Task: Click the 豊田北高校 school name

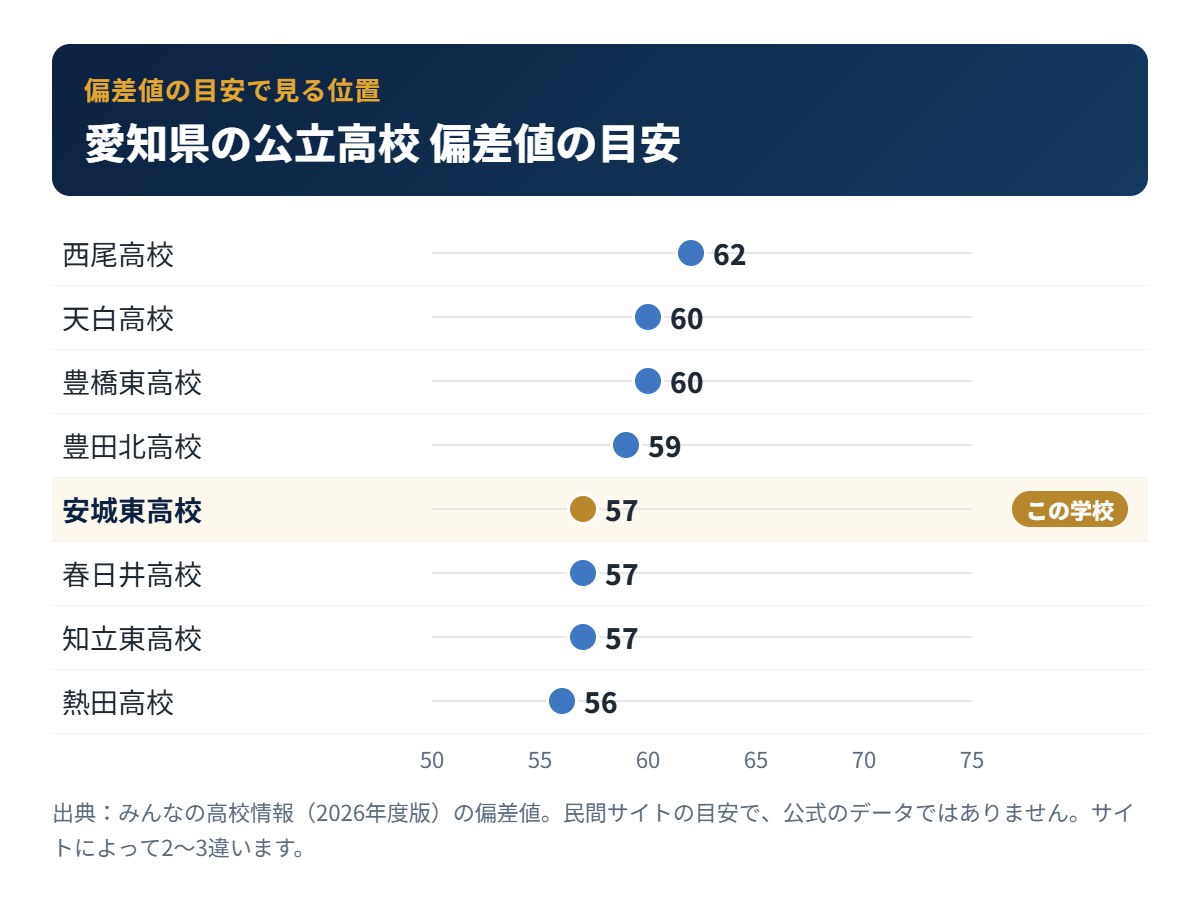Action: click(x=132, y=447)
